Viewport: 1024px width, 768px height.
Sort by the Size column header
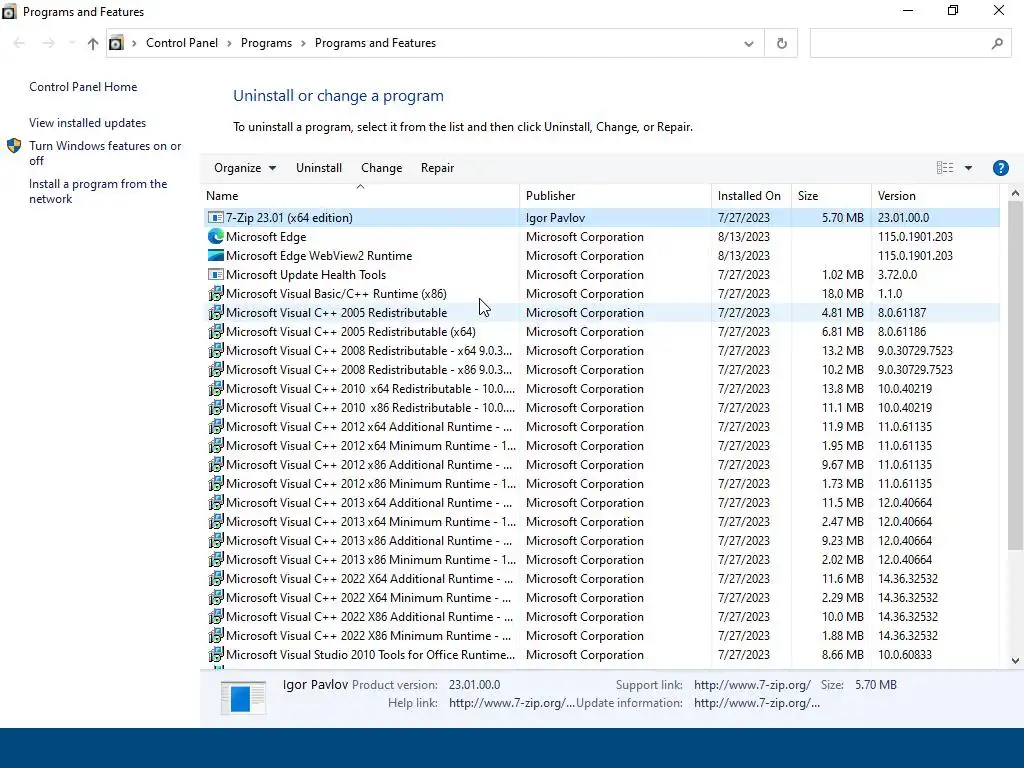tap(831, 195)
